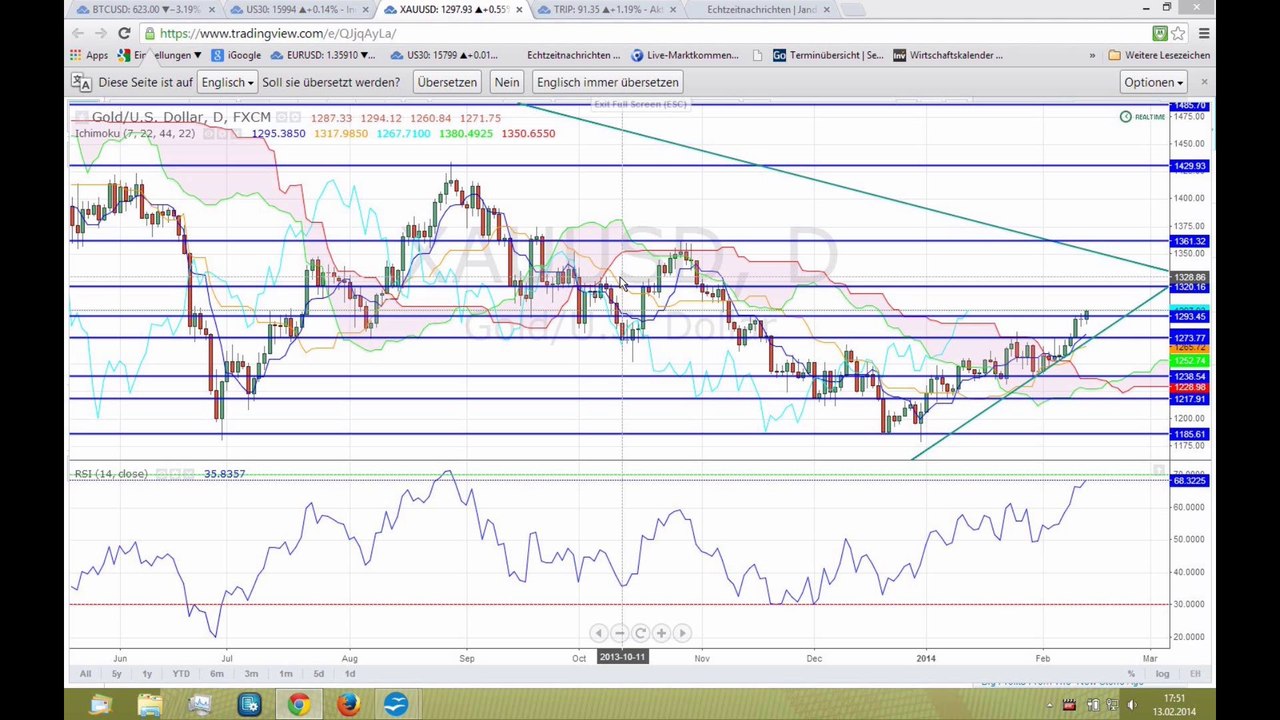Screen dimensions: 1280x720
Task: Switch to the BTCUSD browser tab
Action: click(142, 10)
